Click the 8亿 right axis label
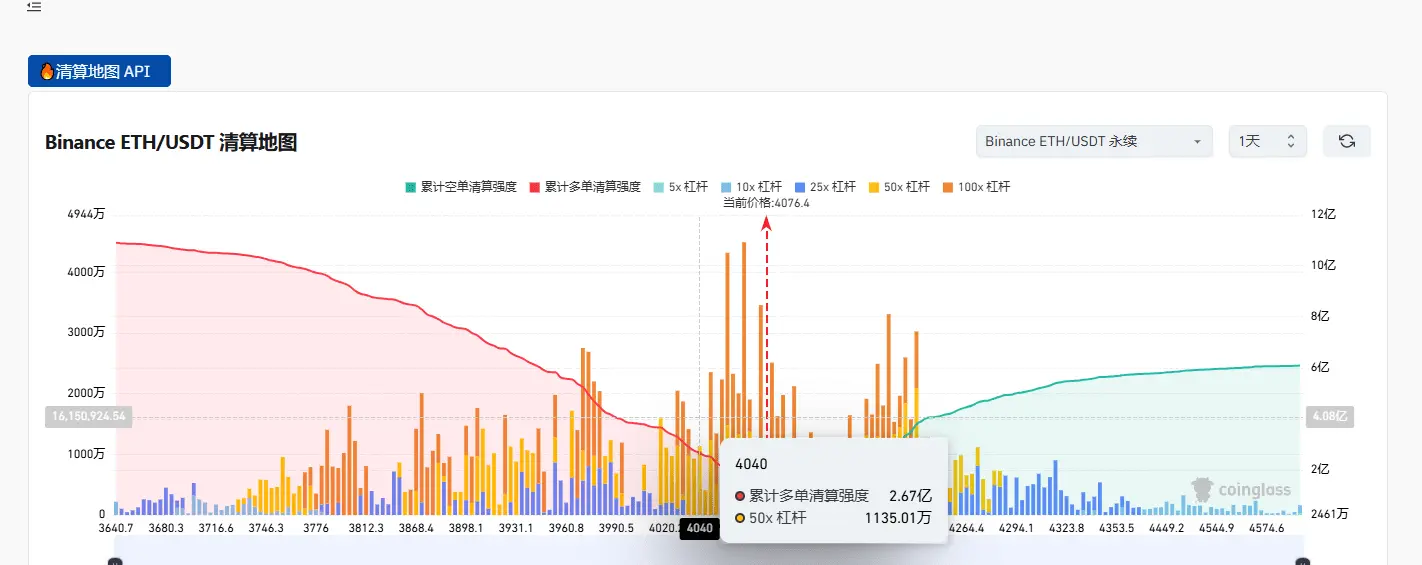 [1321, 315]
